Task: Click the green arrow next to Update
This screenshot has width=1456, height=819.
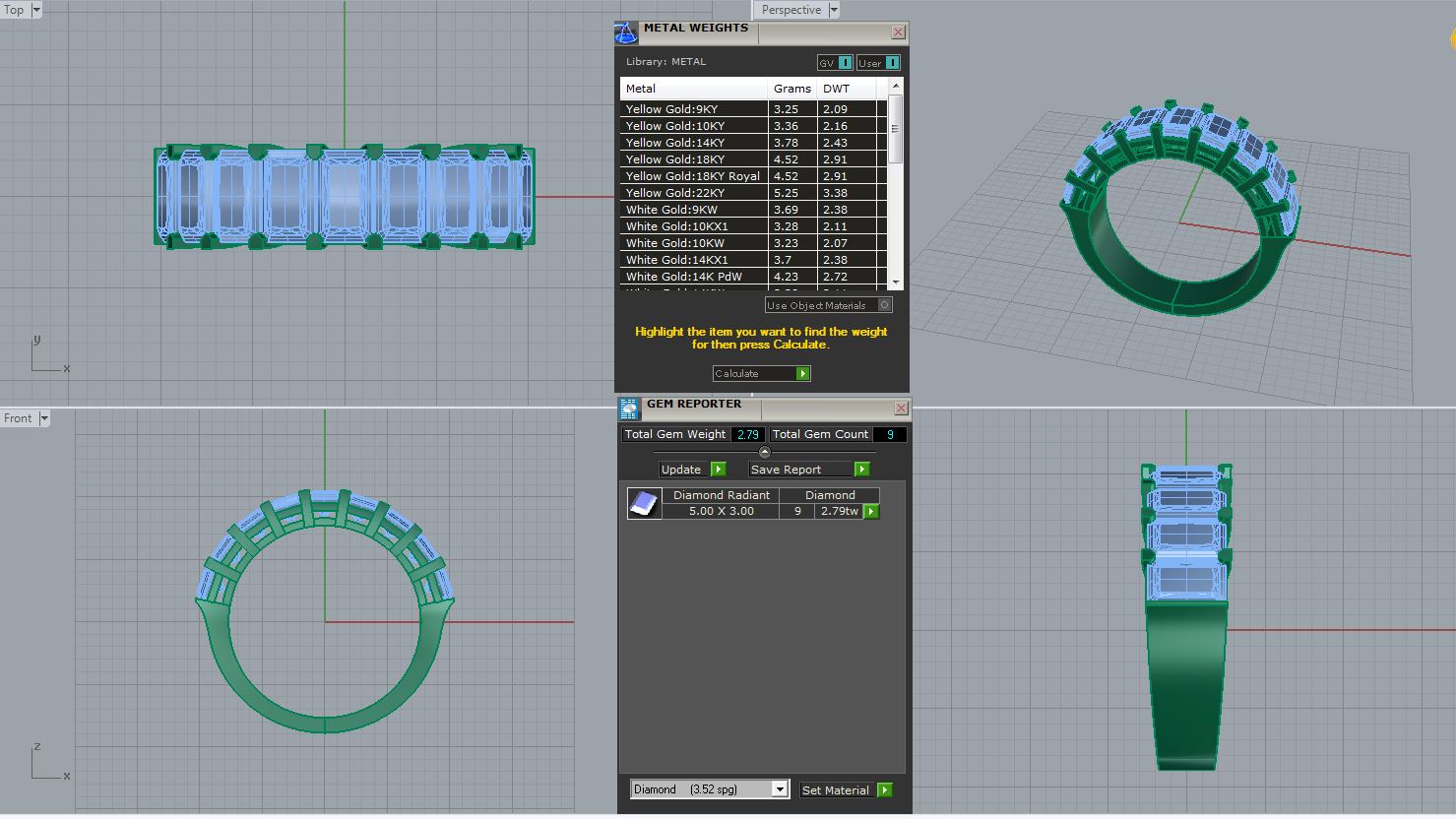Action: (719, 470)
